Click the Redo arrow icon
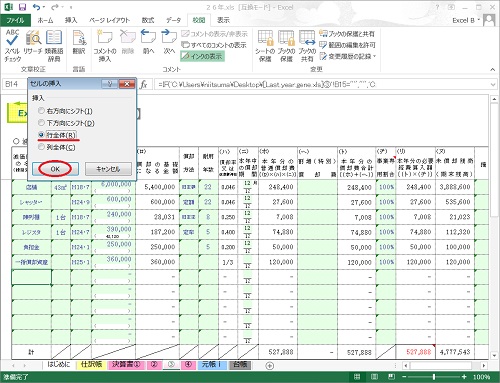Image resolution: width=500 pixels, height=383 pixels. coord(55,7)
